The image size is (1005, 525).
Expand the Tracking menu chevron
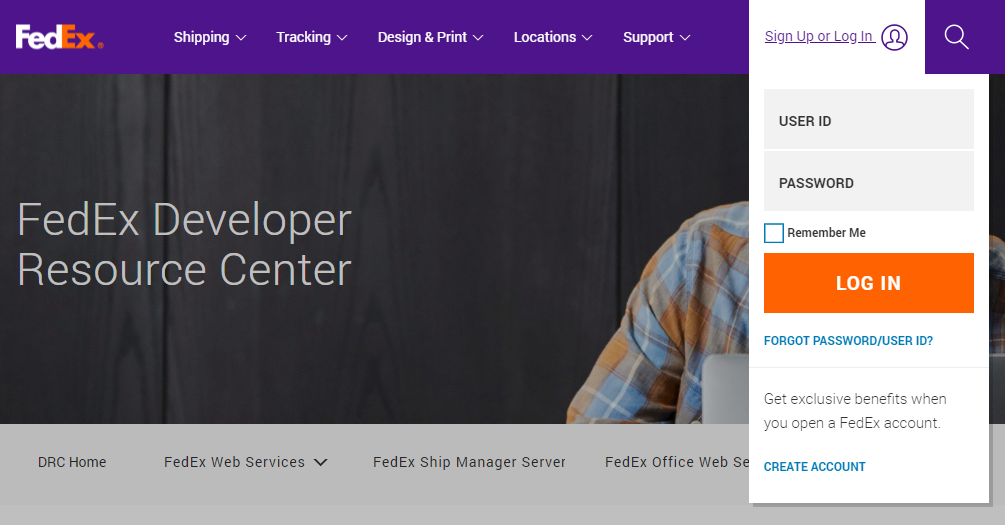pyautogui.click(x=342, y=38)
